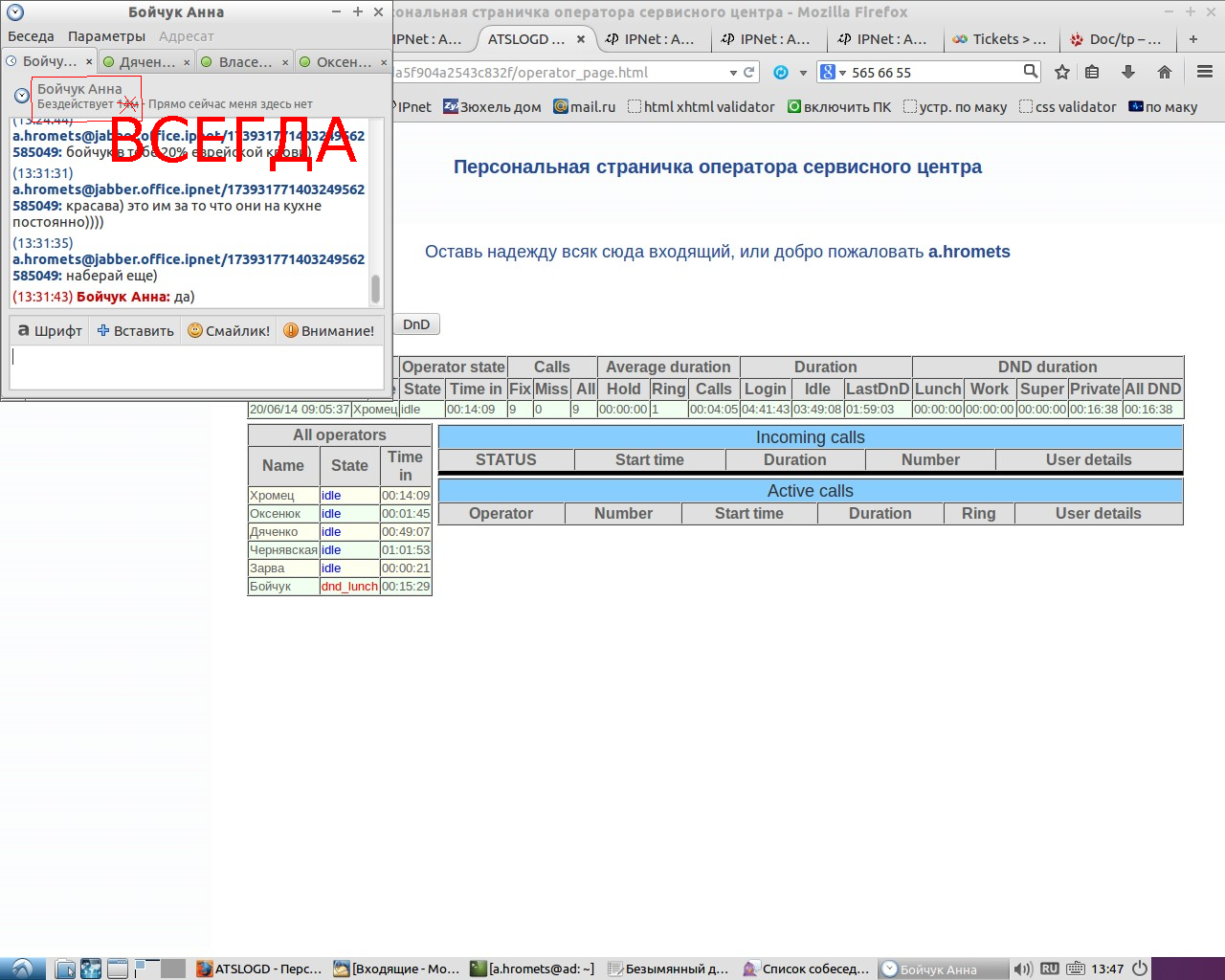Open a new Firefox tab with plus

(x=1192, y=39)
